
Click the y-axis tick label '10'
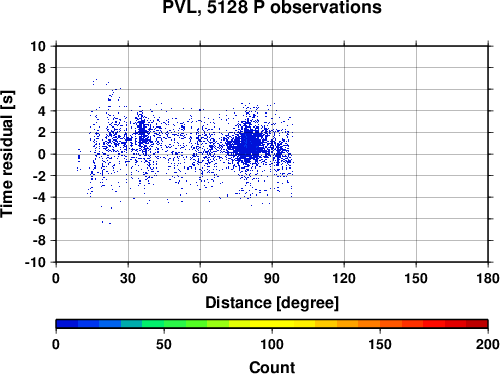(38, 46)
